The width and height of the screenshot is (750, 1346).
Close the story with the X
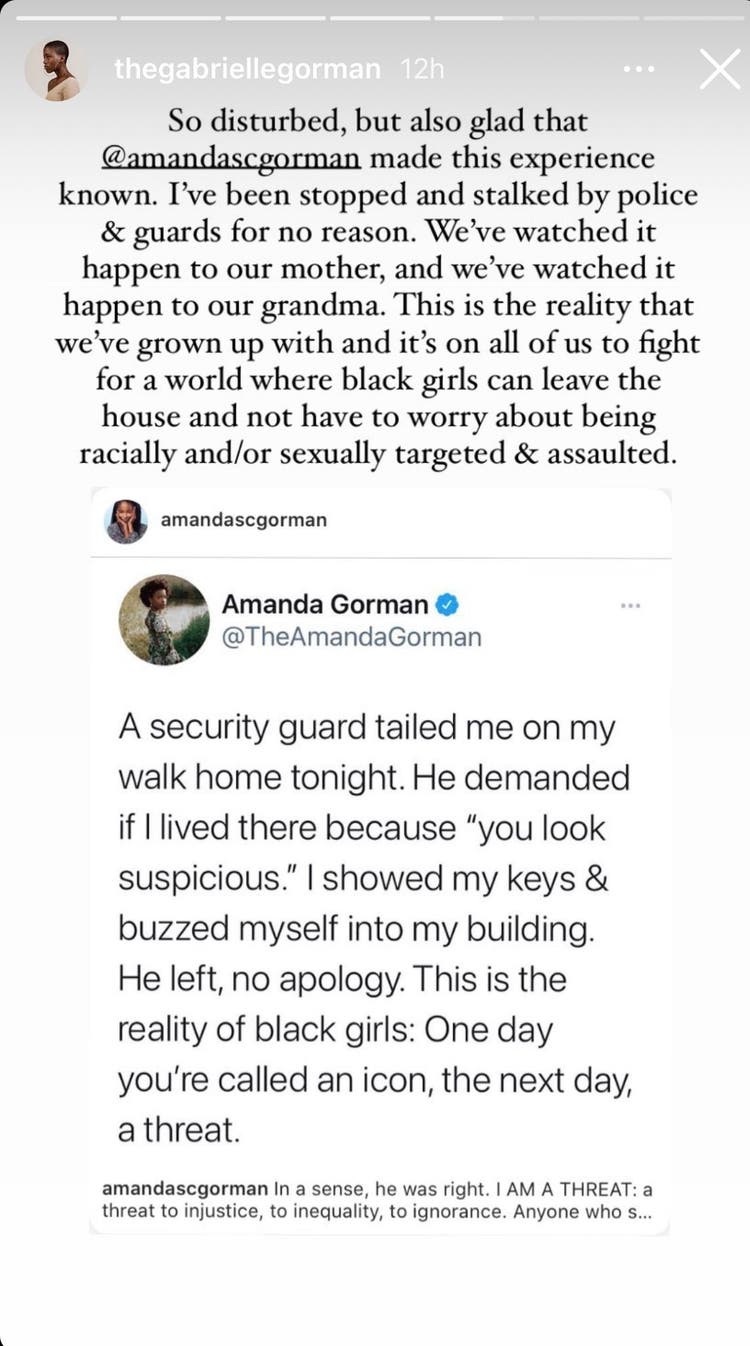(720, 69)
